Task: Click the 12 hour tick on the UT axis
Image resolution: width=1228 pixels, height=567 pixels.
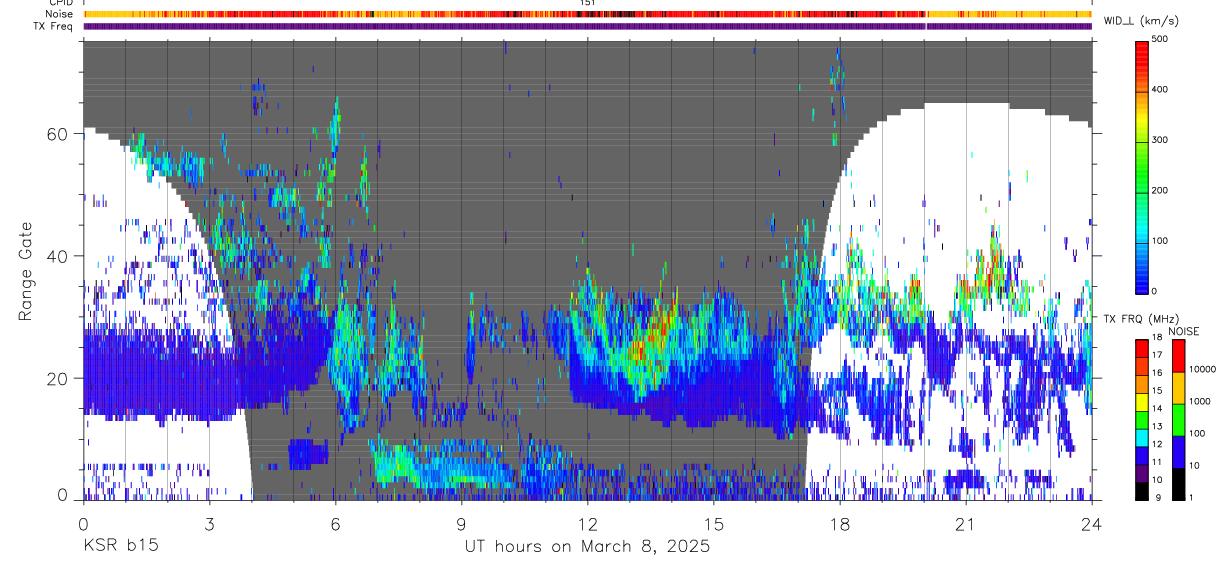Action: [x=587, y=523]
